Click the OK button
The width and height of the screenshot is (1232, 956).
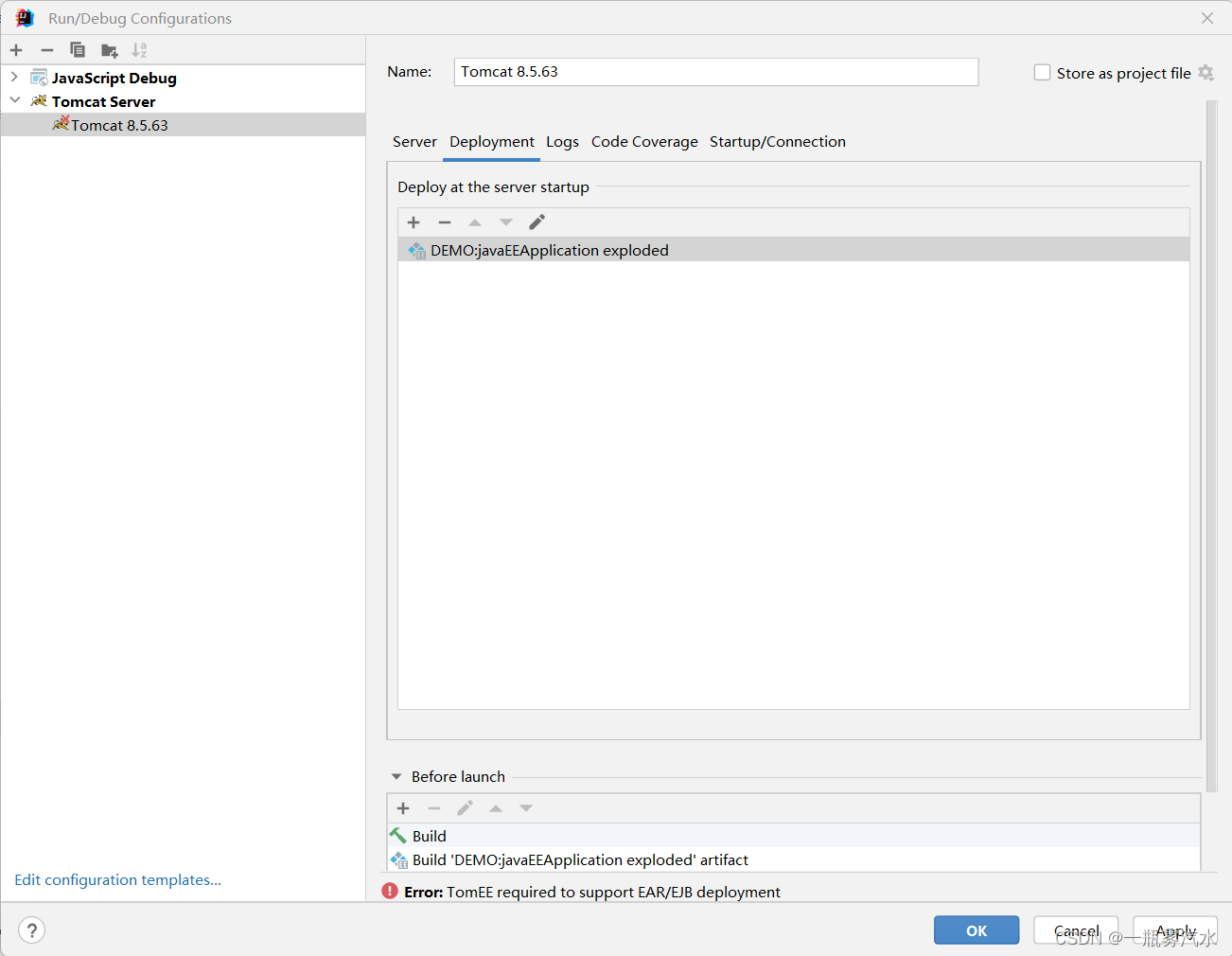point(977,930)
